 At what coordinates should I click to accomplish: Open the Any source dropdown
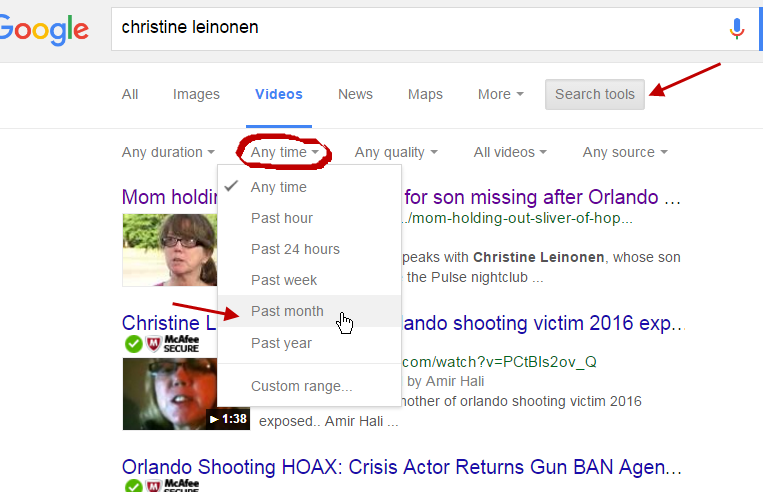(624, 152)
